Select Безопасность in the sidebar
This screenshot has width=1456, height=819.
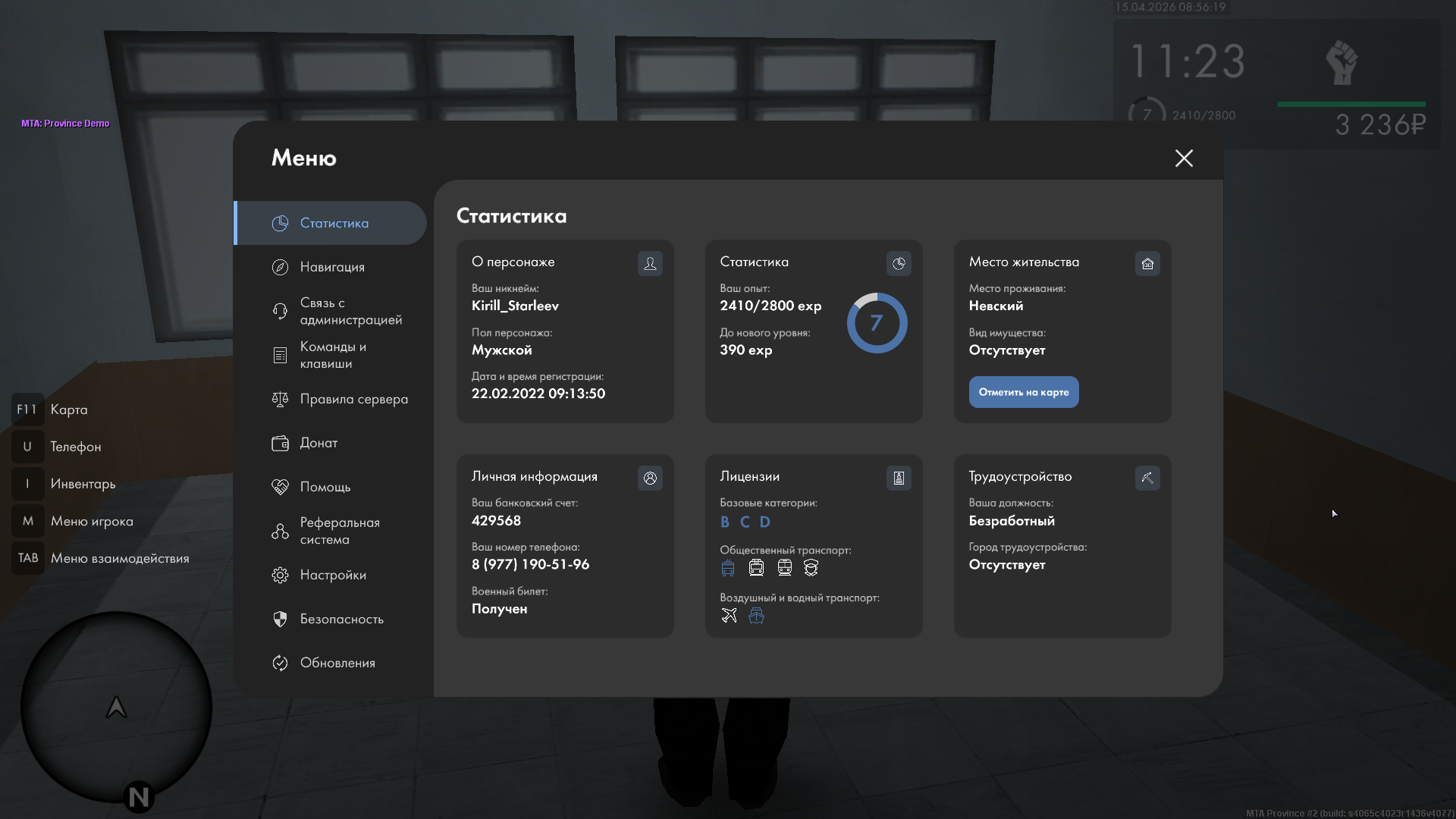point(341,619)
